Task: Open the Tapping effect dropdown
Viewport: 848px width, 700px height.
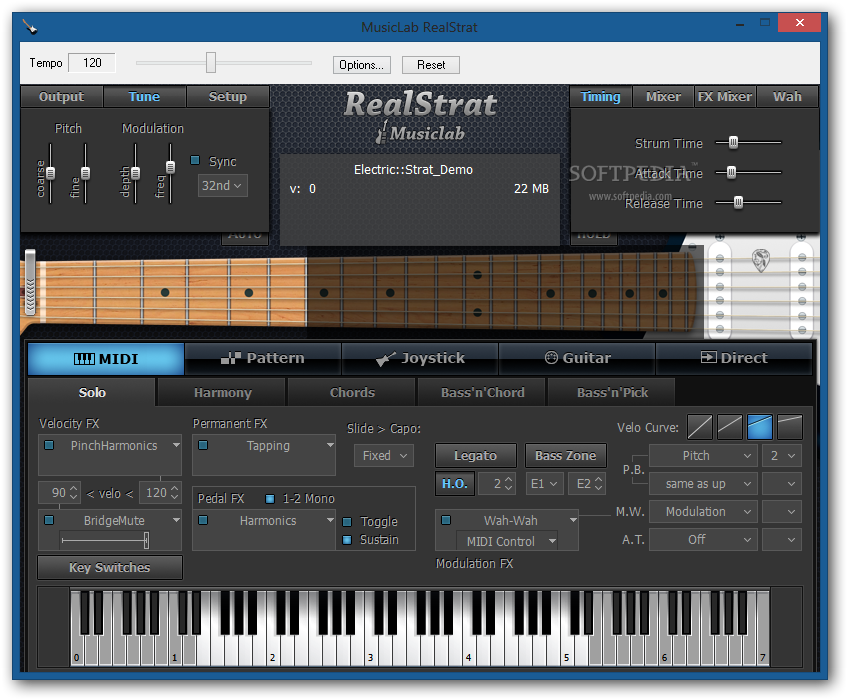Action: pyautogui.click(x=330, y=445)
